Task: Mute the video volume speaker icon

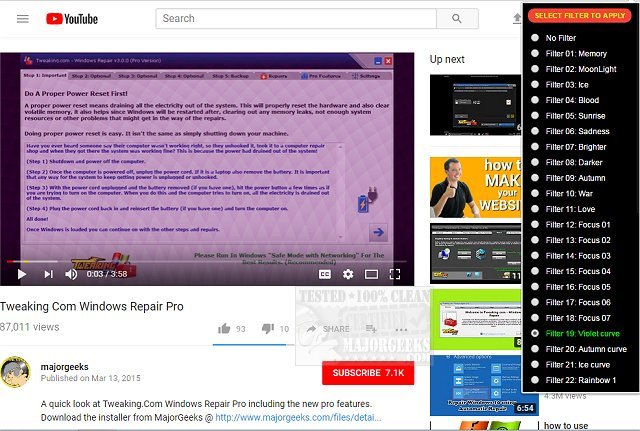Action: point(71,274)
